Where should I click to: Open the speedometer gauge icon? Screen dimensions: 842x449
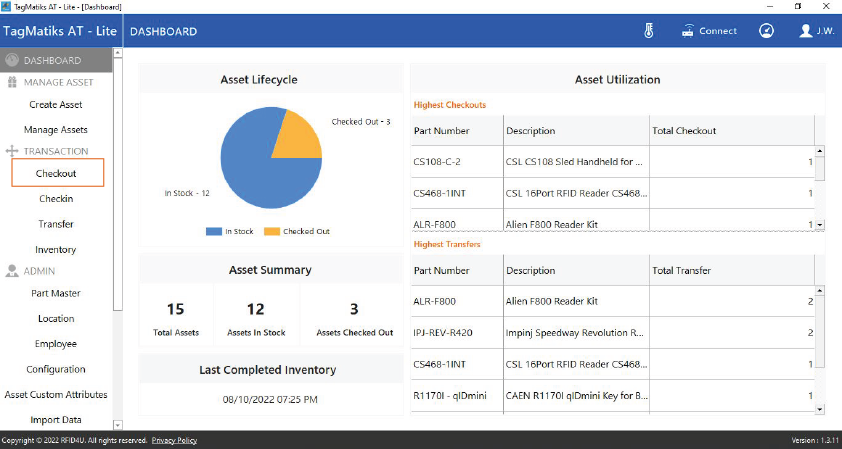(766, 31)
